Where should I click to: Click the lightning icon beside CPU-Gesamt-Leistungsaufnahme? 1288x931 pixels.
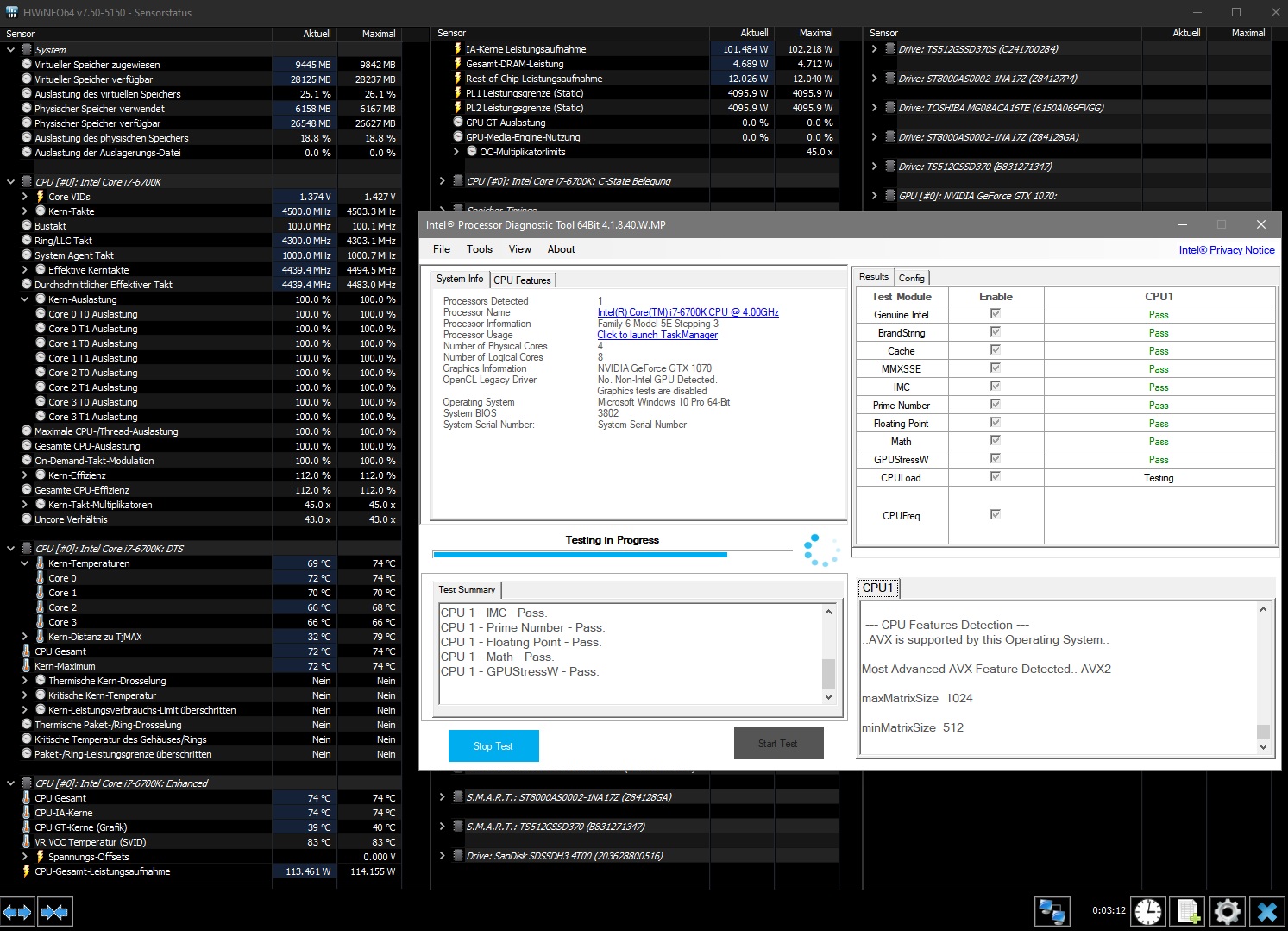26,871
